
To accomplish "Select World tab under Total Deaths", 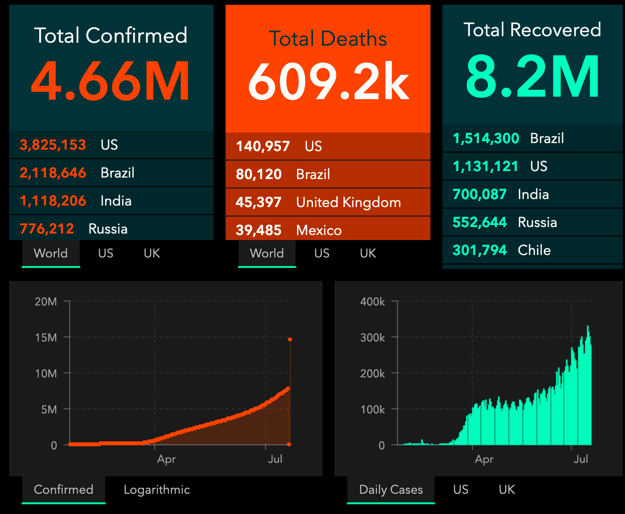I will (267, 253).
